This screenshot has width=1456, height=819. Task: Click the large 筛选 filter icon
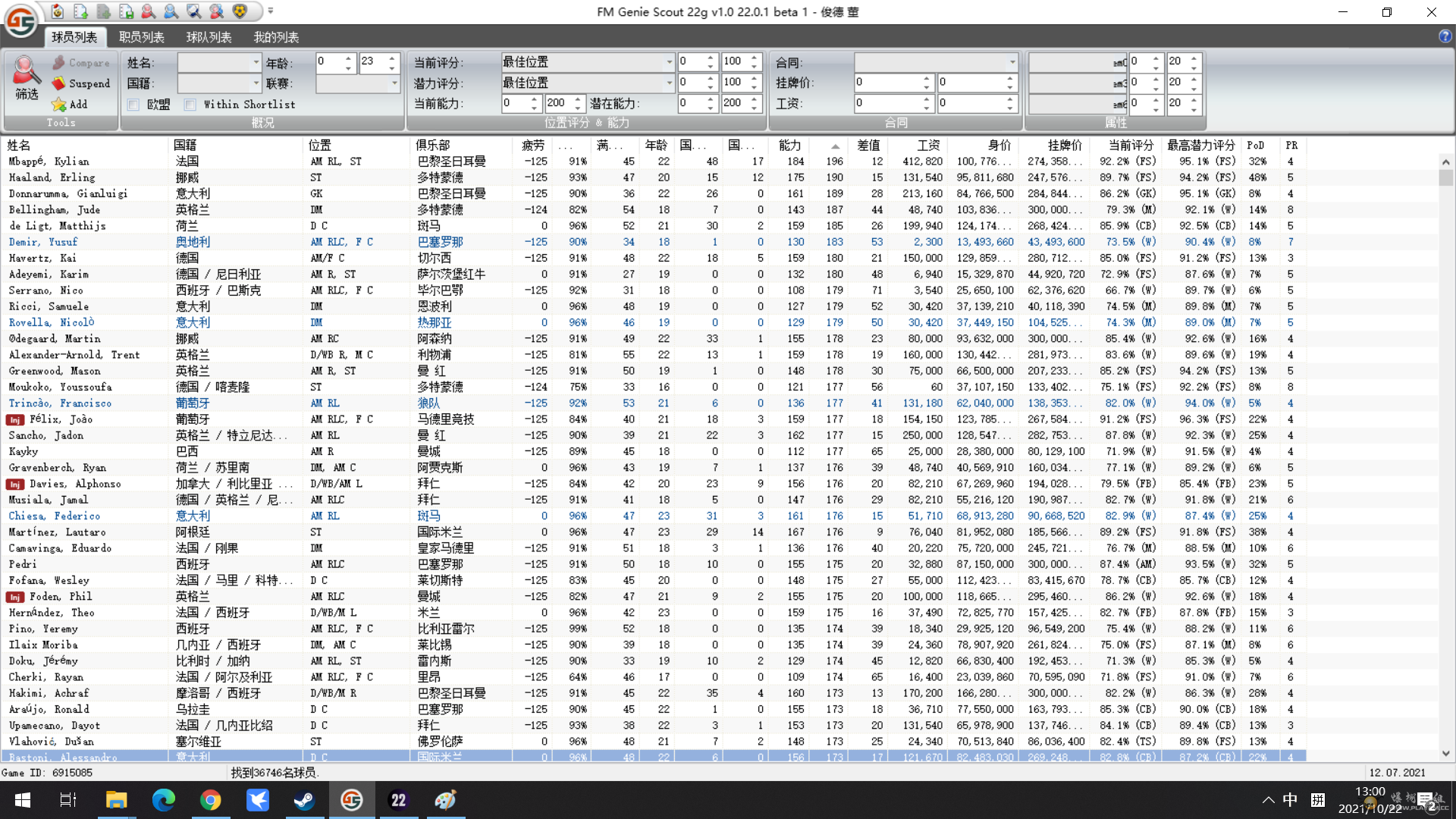coord(27,78)
